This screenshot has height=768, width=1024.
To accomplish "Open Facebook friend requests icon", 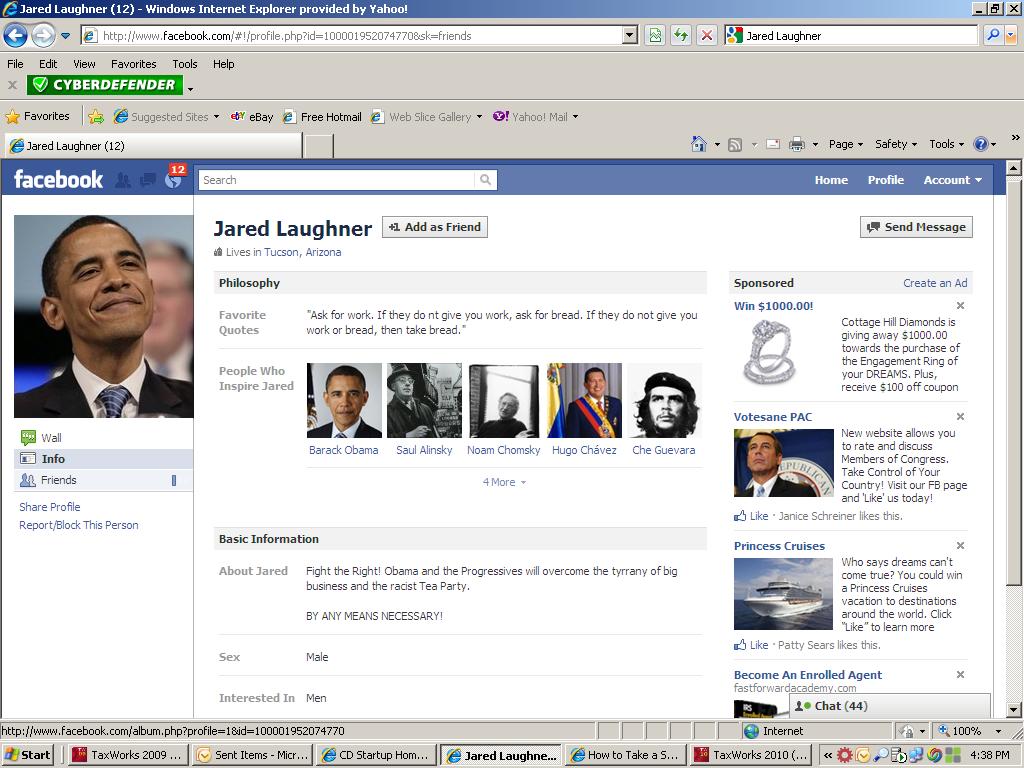I will (122, 180).
